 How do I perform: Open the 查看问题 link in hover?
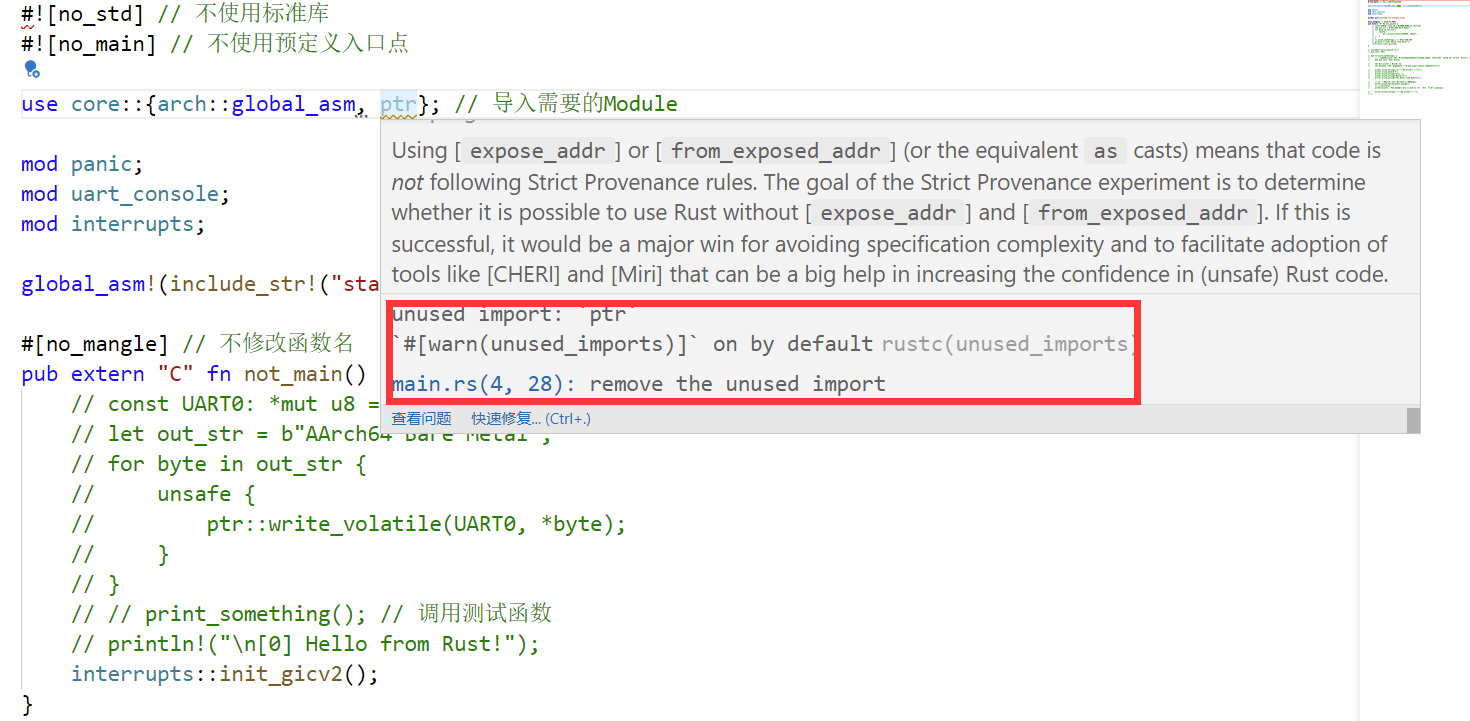click(x=421, y=419)
